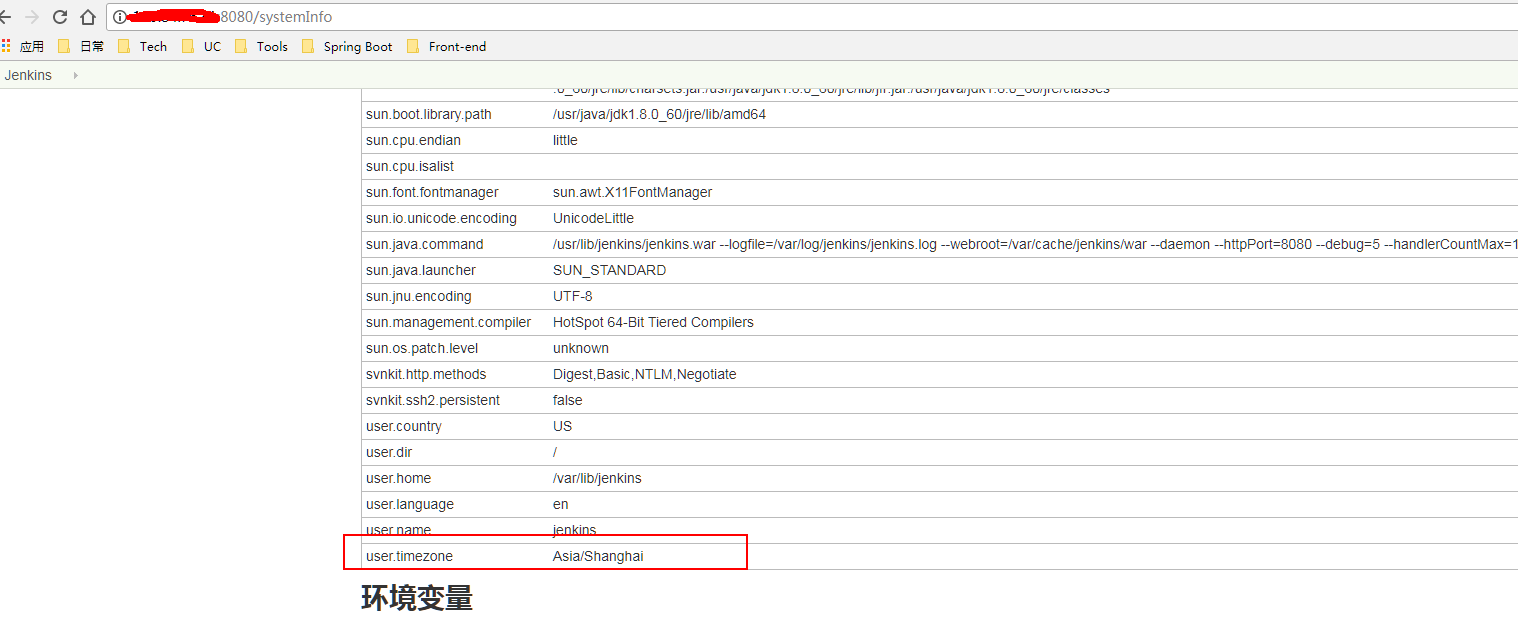Click the sun.awt.X11FontManager value

632,192
